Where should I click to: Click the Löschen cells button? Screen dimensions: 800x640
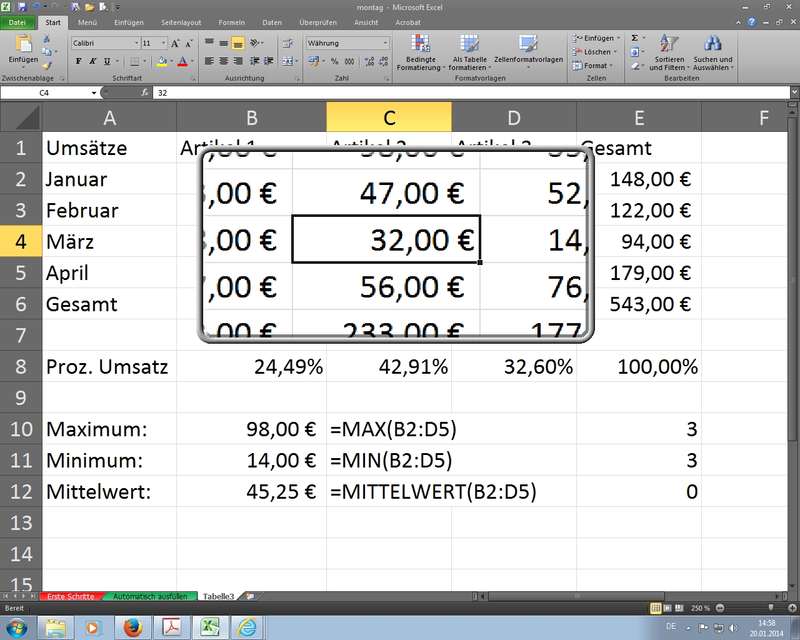point(596,52)
